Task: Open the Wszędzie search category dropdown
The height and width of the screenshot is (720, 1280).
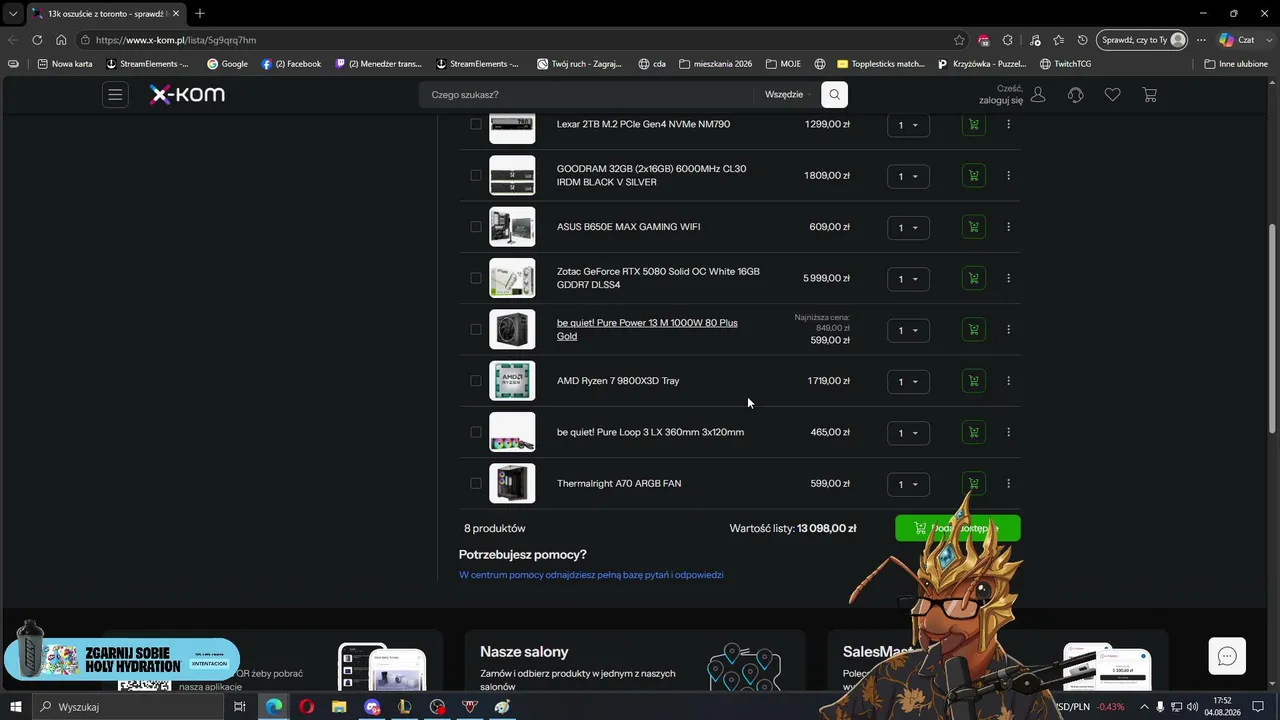Action: [788, 95]
